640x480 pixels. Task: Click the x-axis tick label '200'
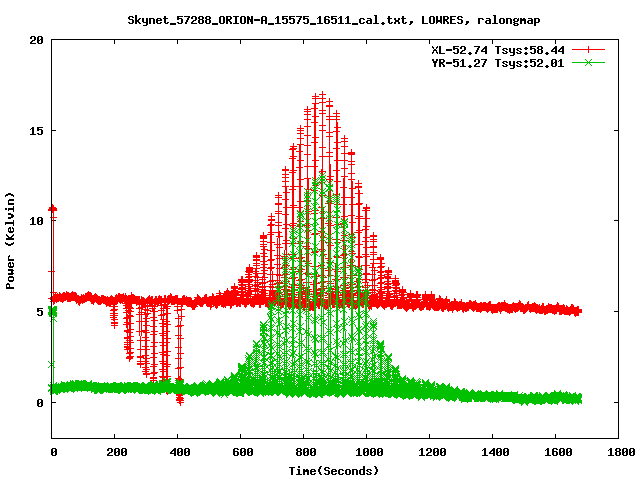[x=117, y=452]
